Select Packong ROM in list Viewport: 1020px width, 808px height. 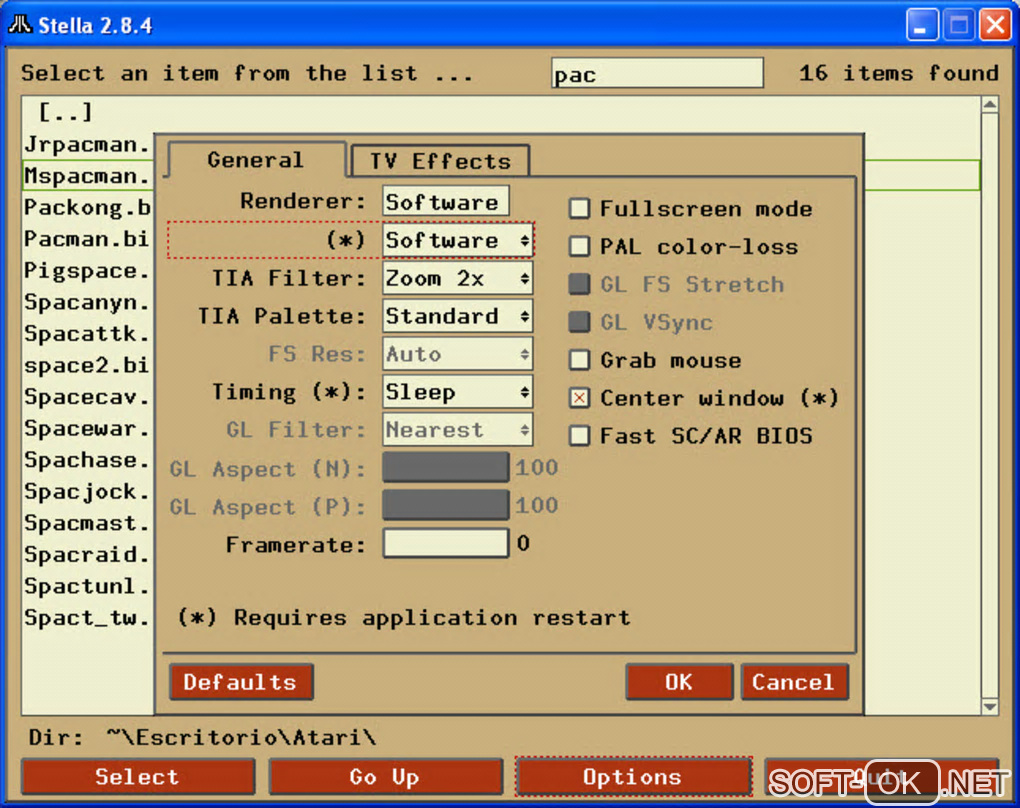tap(87, 208)
